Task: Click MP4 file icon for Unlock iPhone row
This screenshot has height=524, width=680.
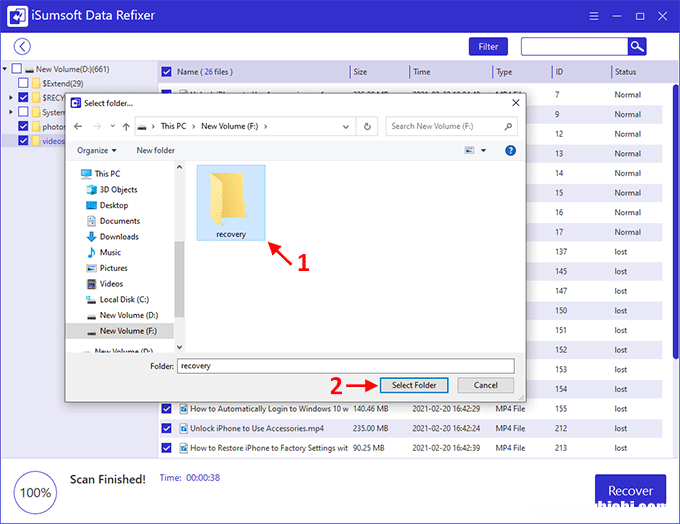Action: point(183,429)
